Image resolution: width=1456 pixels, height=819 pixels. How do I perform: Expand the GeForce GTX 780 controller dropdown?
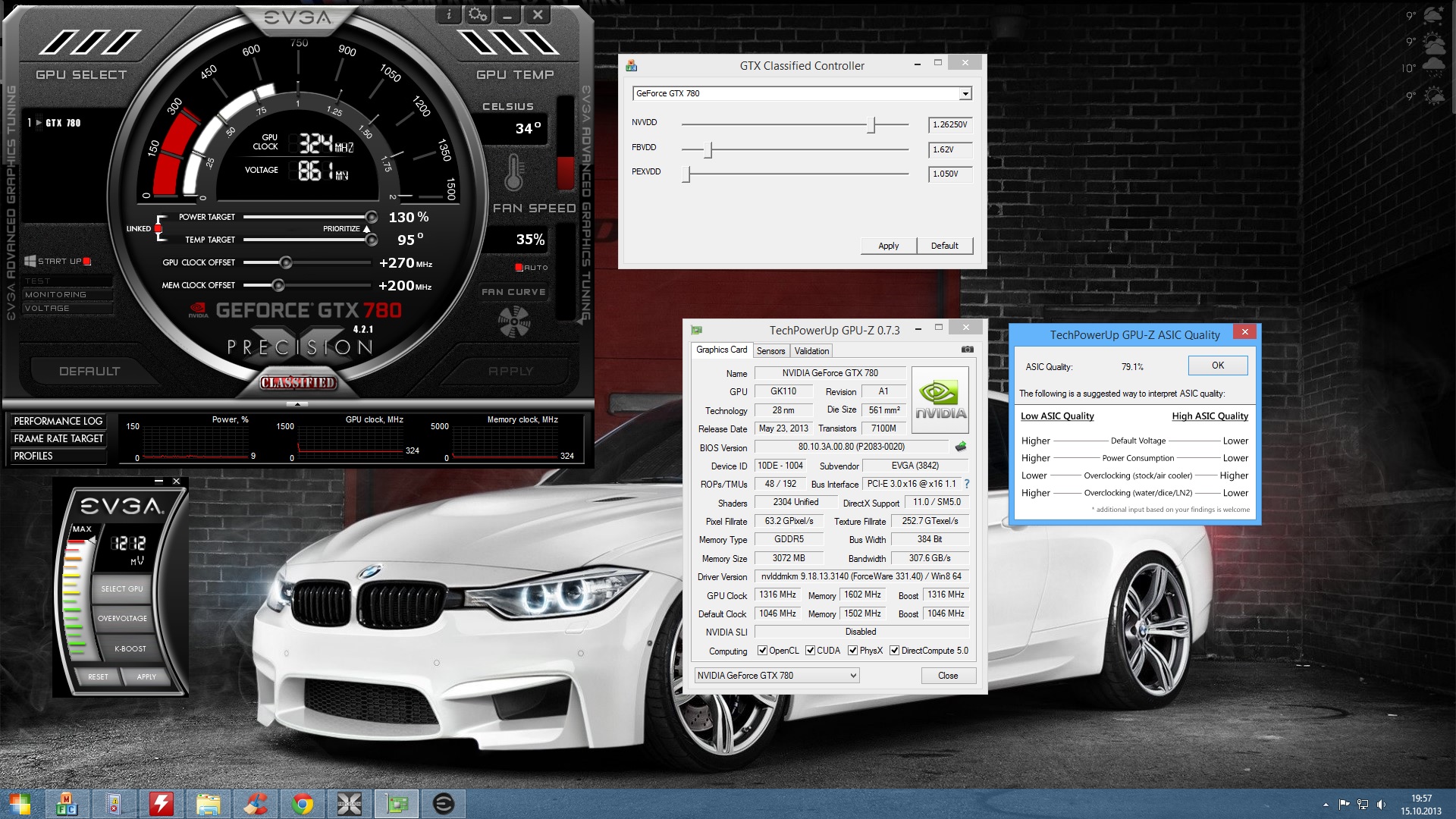(965, 94)
